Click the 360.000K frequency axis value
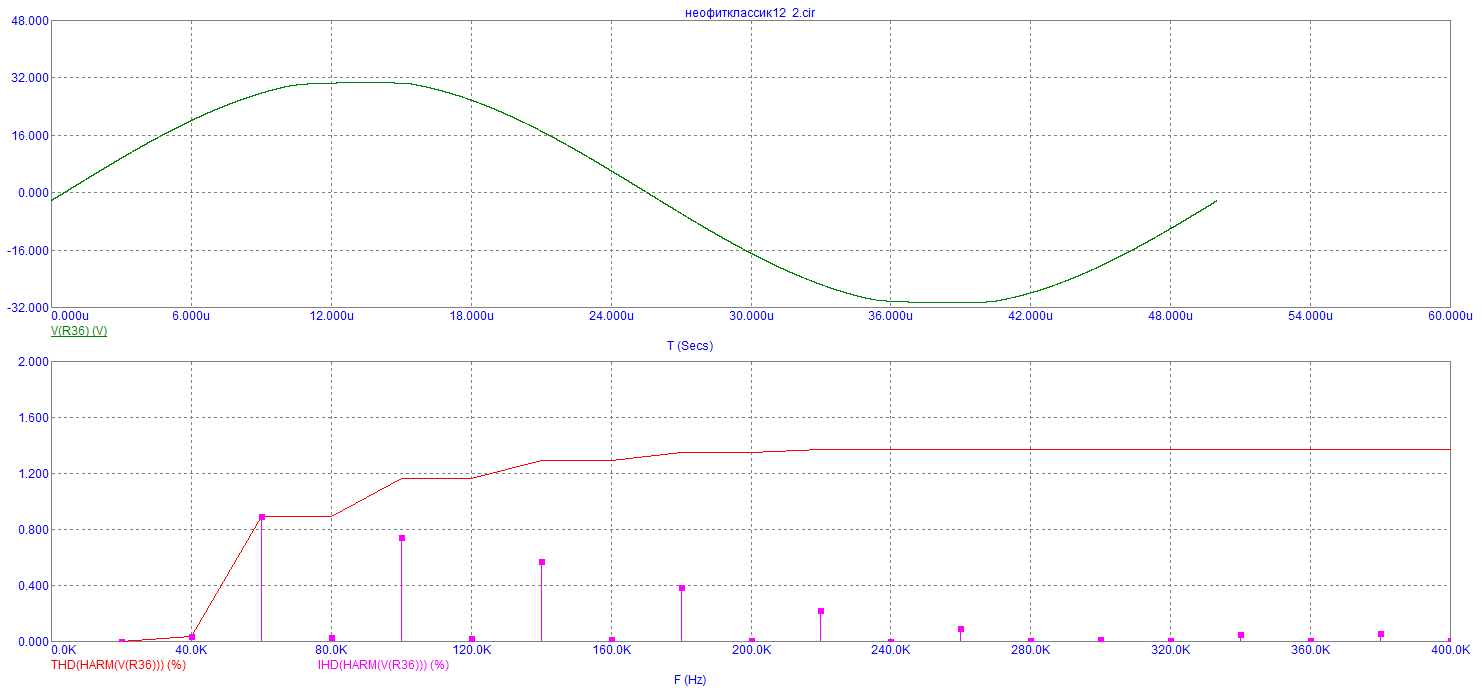This screenshot has width=1482, height=700. coord(1311,650)
